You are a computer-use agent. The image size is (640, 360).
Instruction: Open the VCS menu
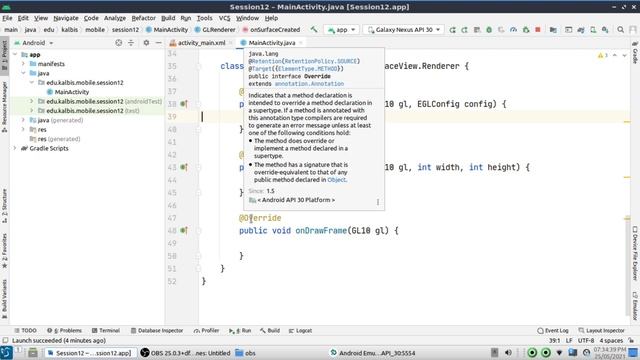(x=224, y=18)
